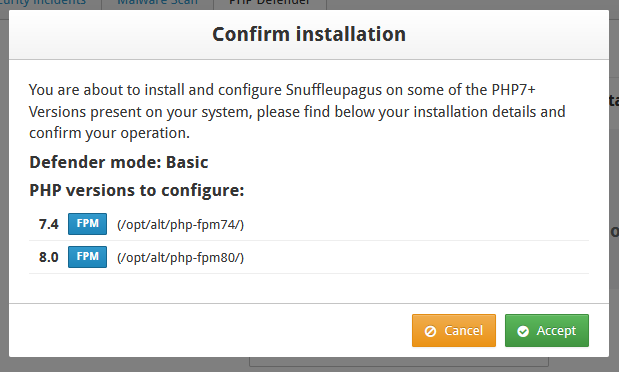619x372 pixels.
Task: Click the Accept button
Action: tap(546, 331)
